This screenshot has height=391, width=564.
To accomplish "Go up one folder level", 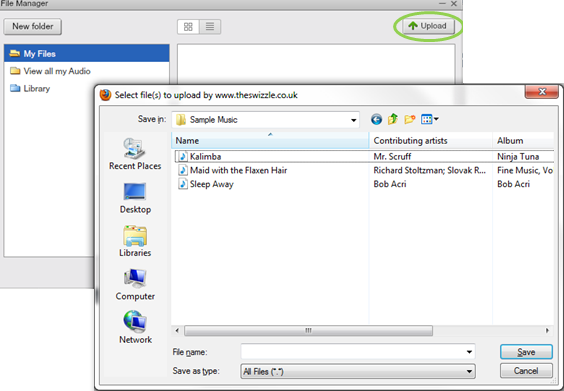I will [x=393, y=119].
